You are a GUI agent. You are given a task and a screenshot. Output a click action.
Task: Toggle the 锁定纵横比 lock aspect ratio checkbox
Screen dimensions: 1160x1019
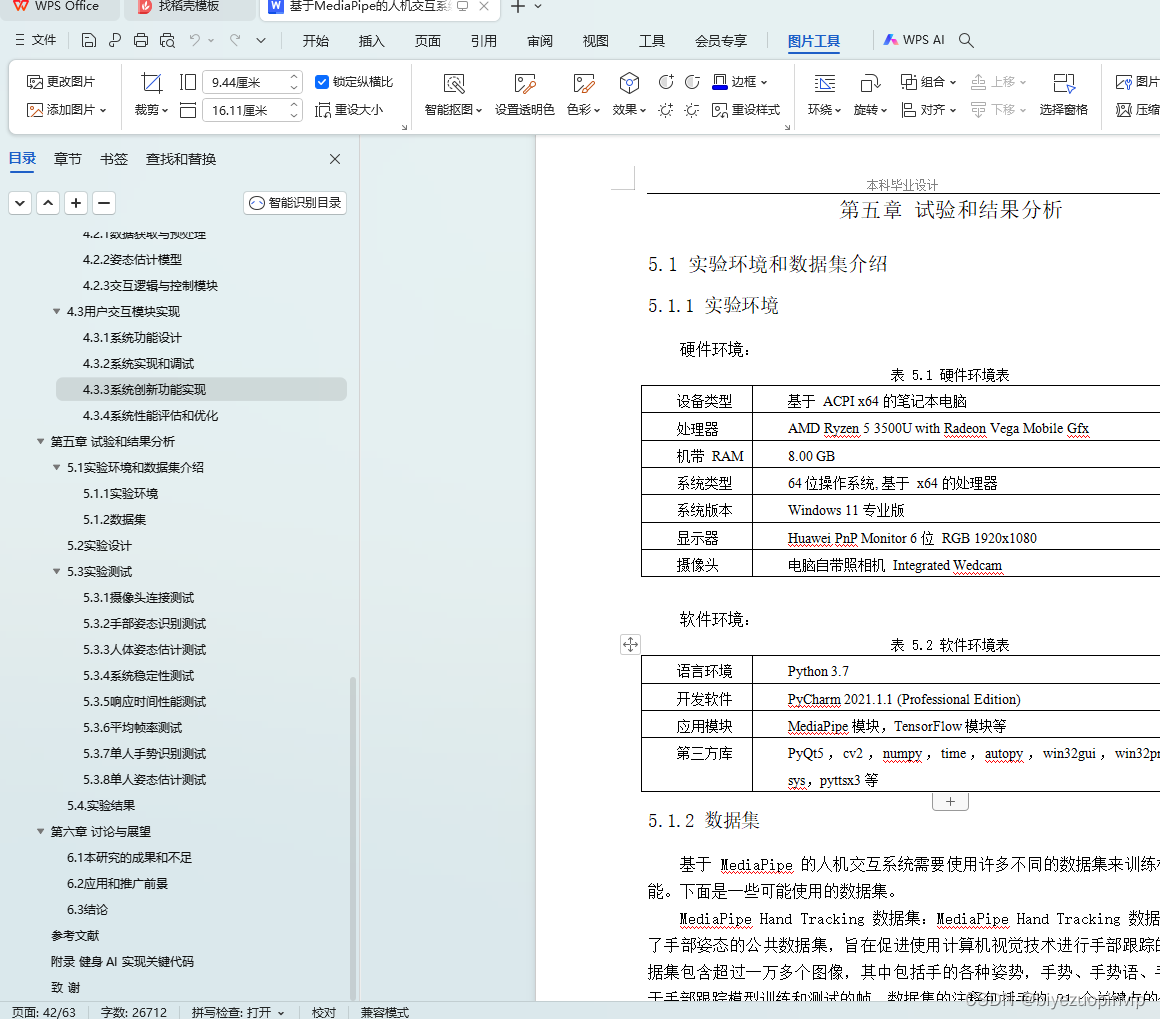pos(322,81)
